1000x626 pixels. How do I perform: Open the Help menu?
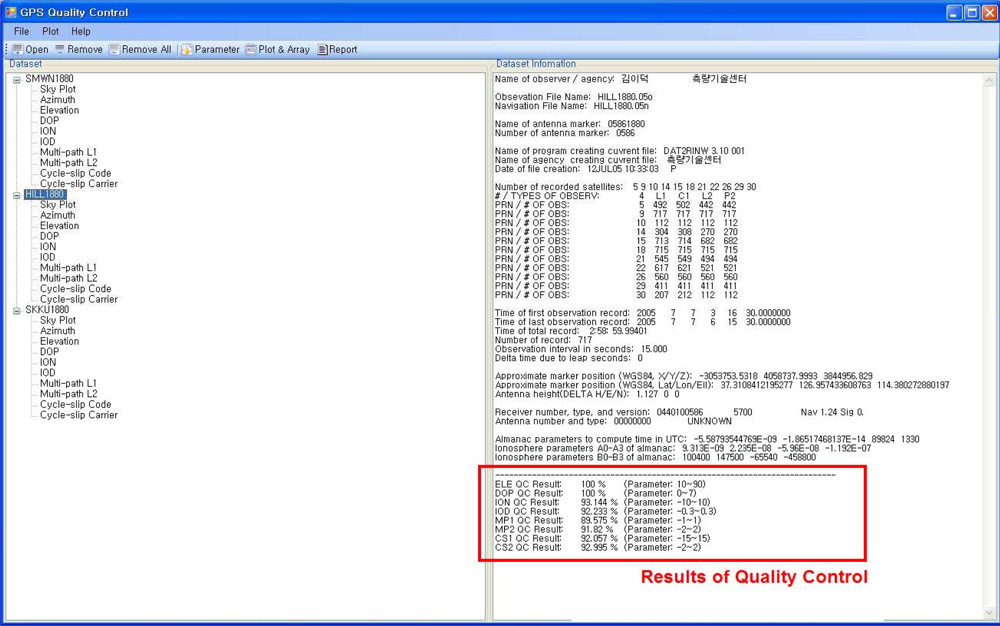coord(80,31)
